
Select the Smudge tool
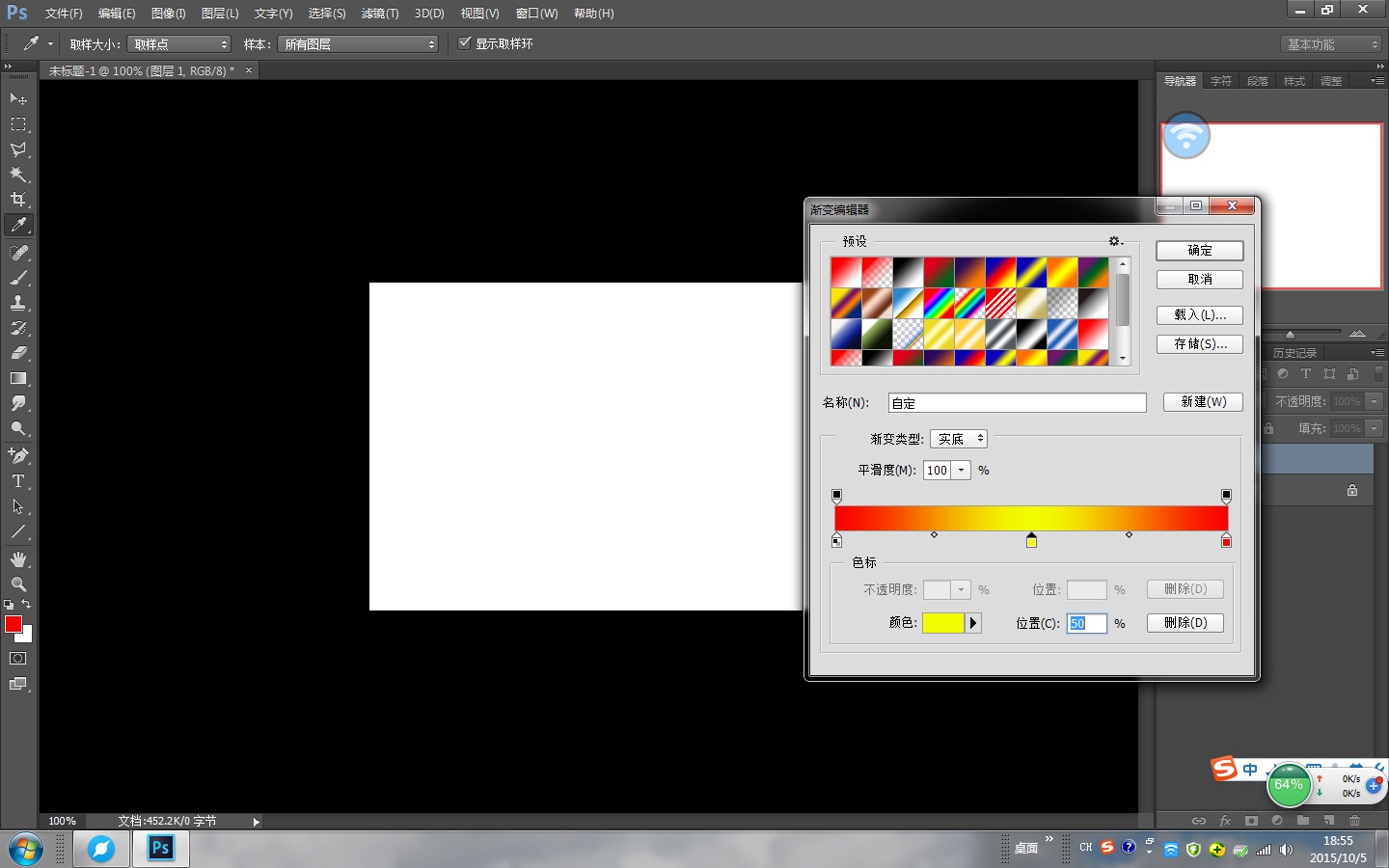pos(18,403)
